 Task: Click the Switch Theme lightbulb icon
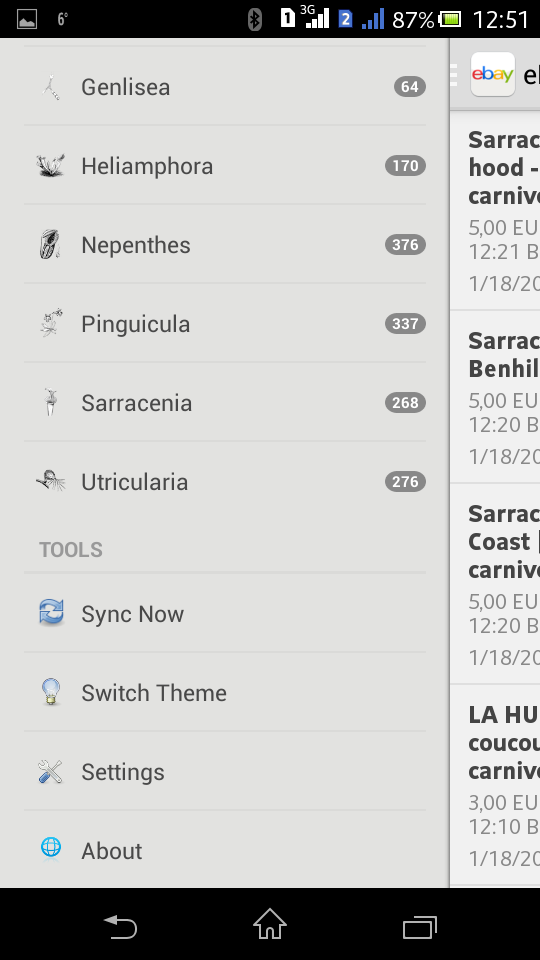pyautogui.click(x=51, y=692)
